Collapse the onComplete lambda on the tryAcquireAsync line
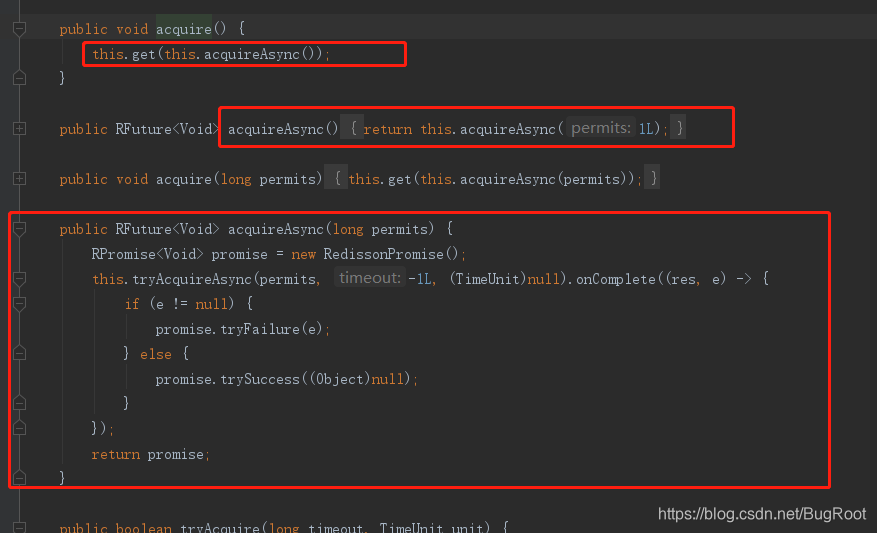The image size is (877, 533). (x=19, y=279)
